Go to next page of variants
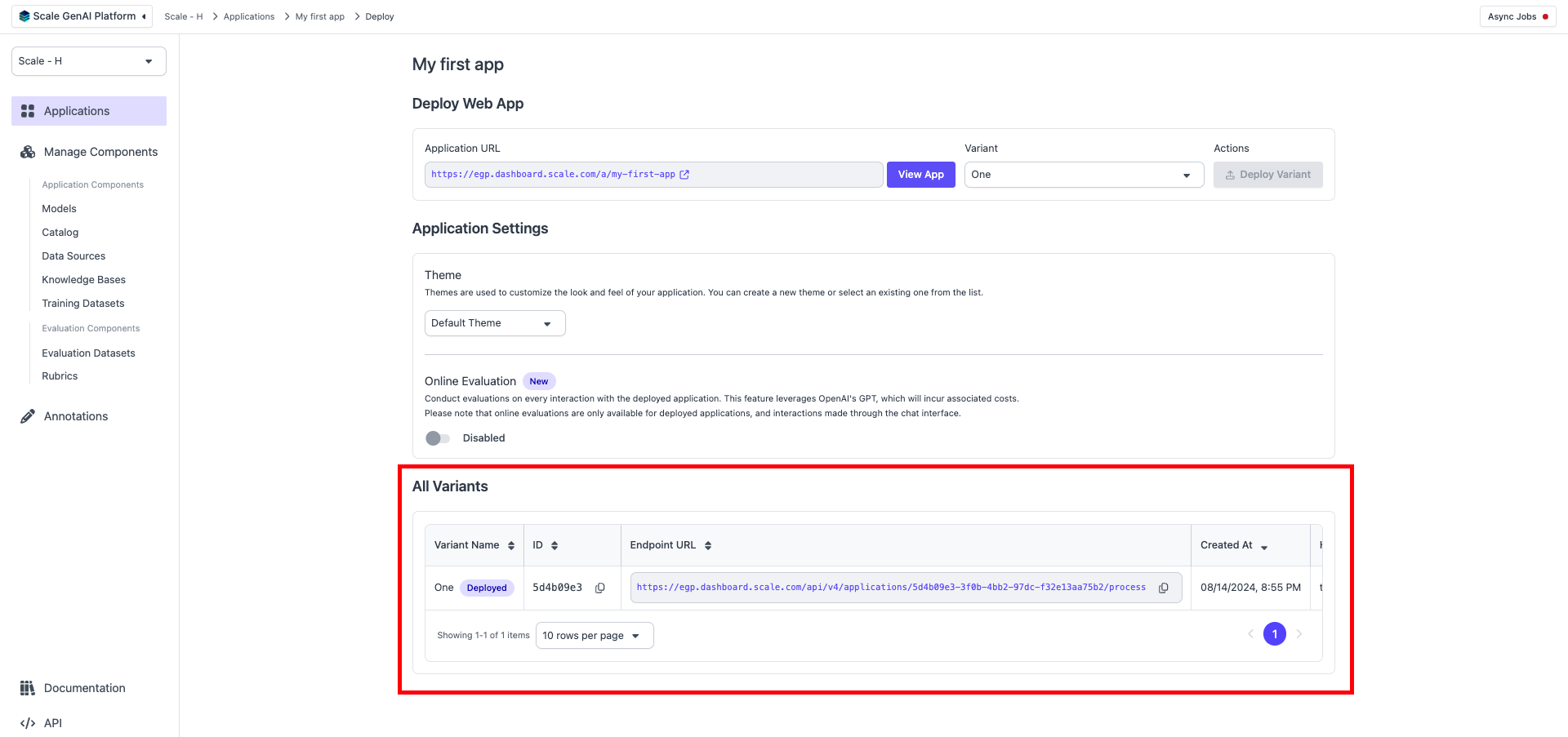This screenshot has width=1568, height=737. (1299, 634)
